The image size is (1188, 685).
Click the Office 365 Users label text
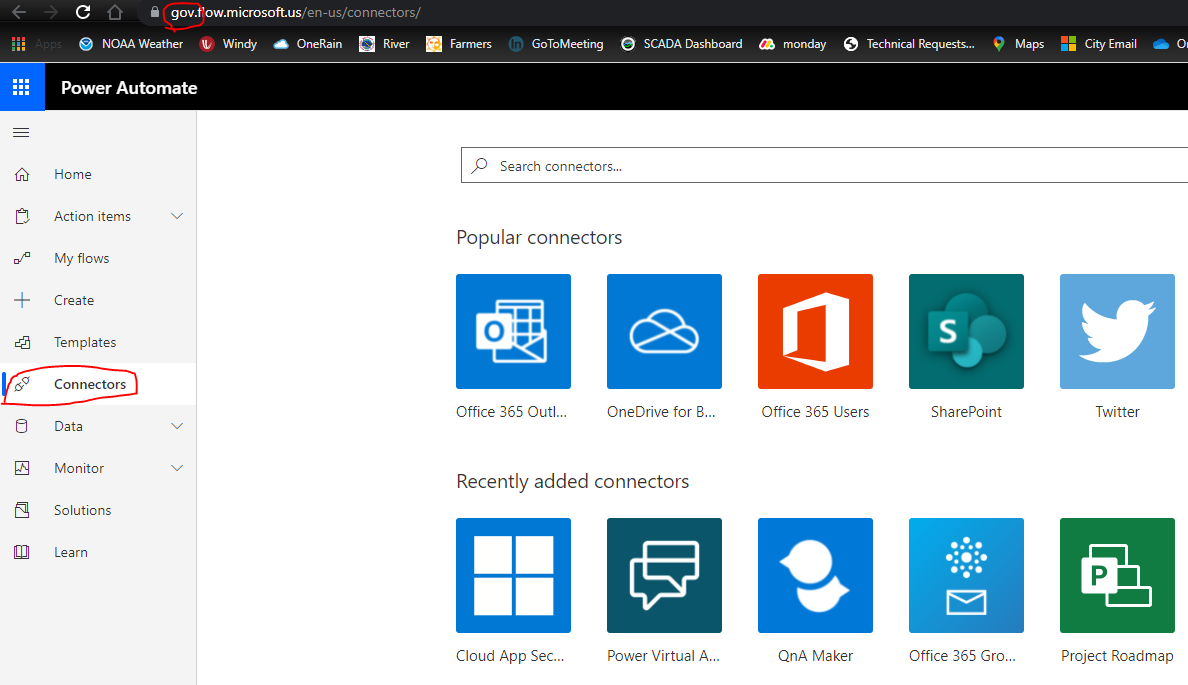tap(815, 411)
